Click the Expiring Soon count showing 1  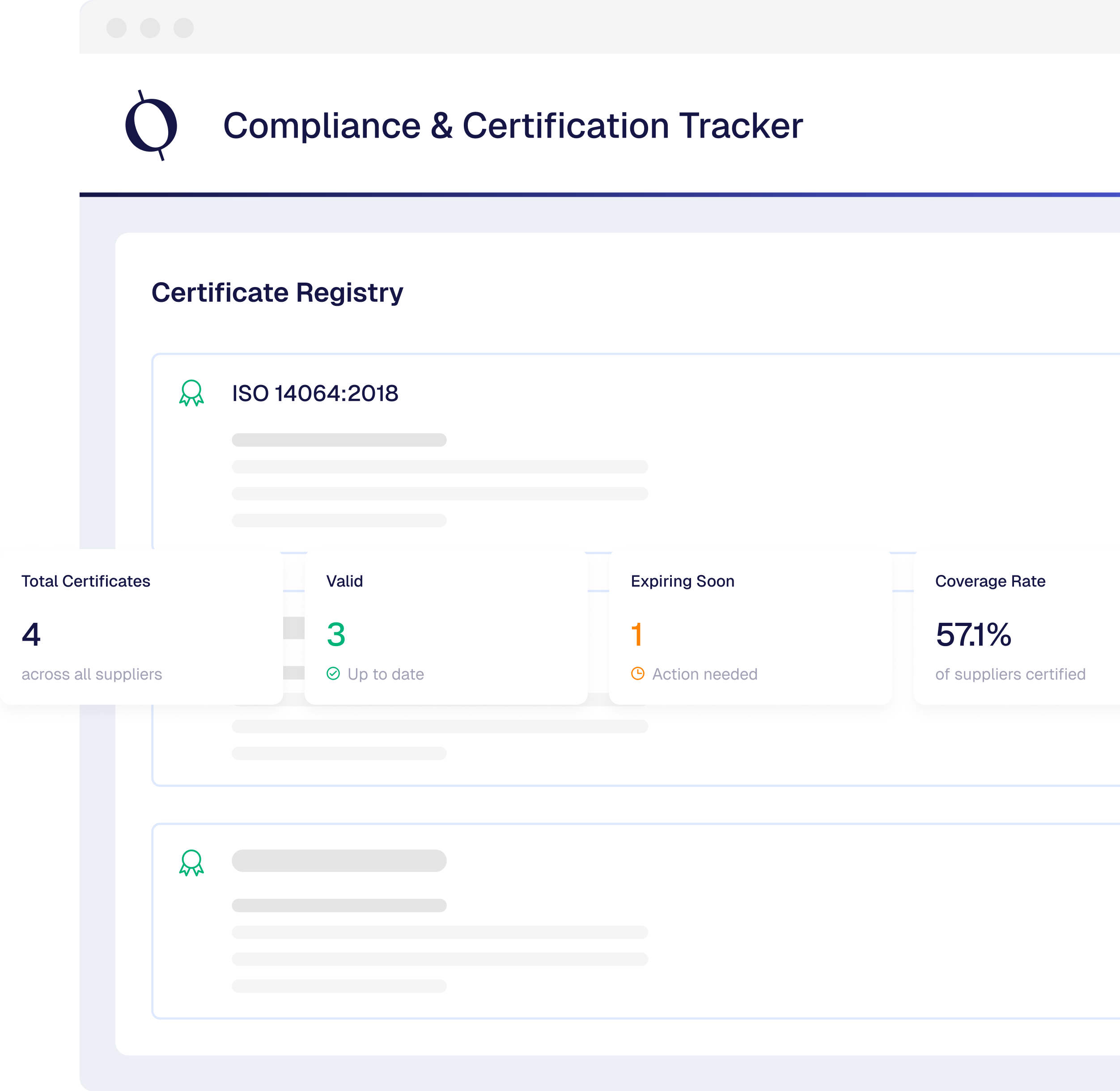pos(637,636)
